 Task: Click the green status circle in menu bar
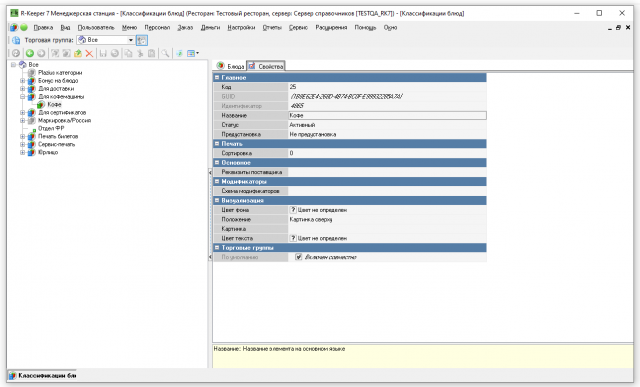click(x=24, y=27)
